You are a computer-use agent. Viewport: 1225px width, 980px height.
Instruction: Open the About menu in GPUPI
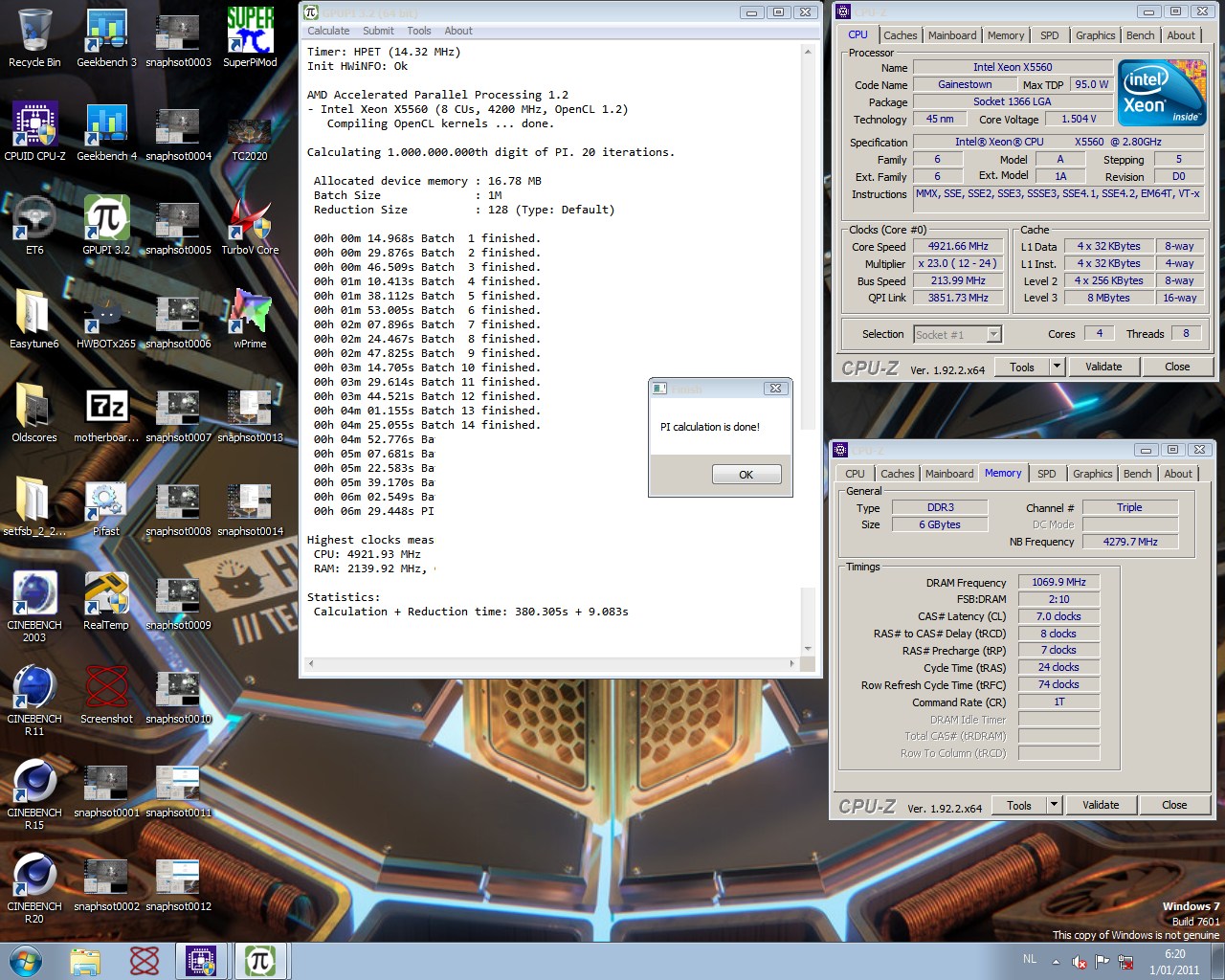point(458,31)
